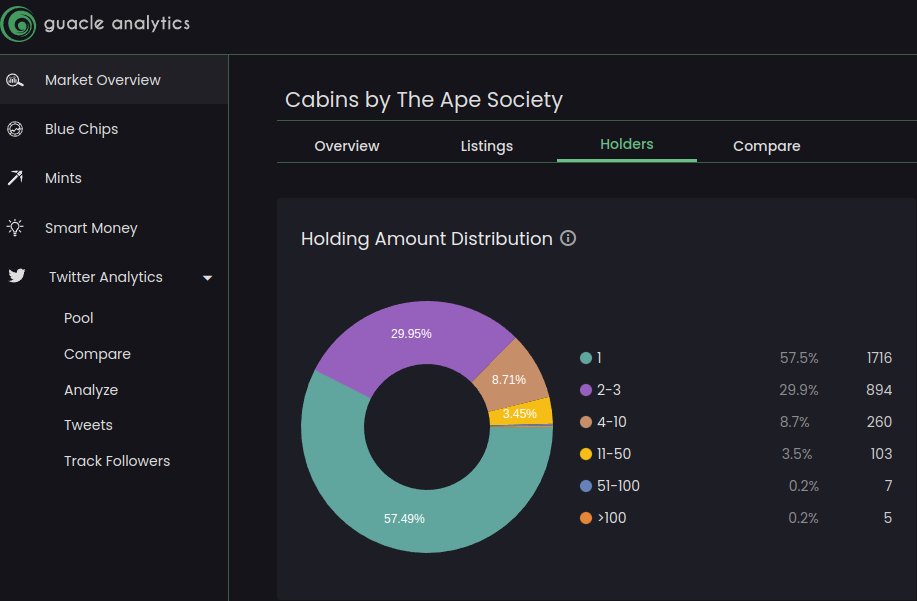Collapse the Twitter Analytics submenu arrow

tap(207, 278)
